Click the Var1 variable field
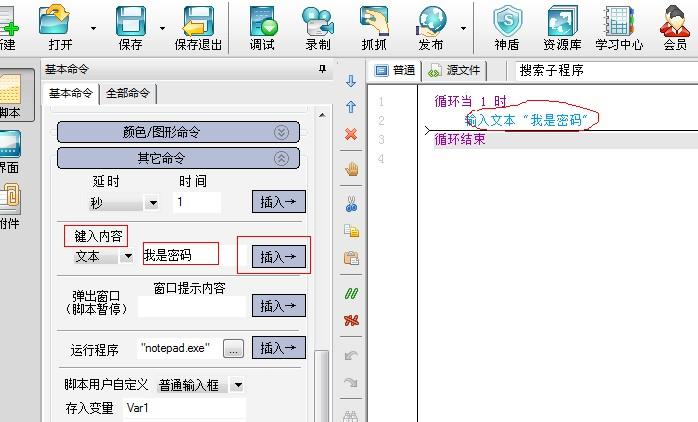Image resolution: width=698 pixels, height=422 pixels. (x=184, y=408)
